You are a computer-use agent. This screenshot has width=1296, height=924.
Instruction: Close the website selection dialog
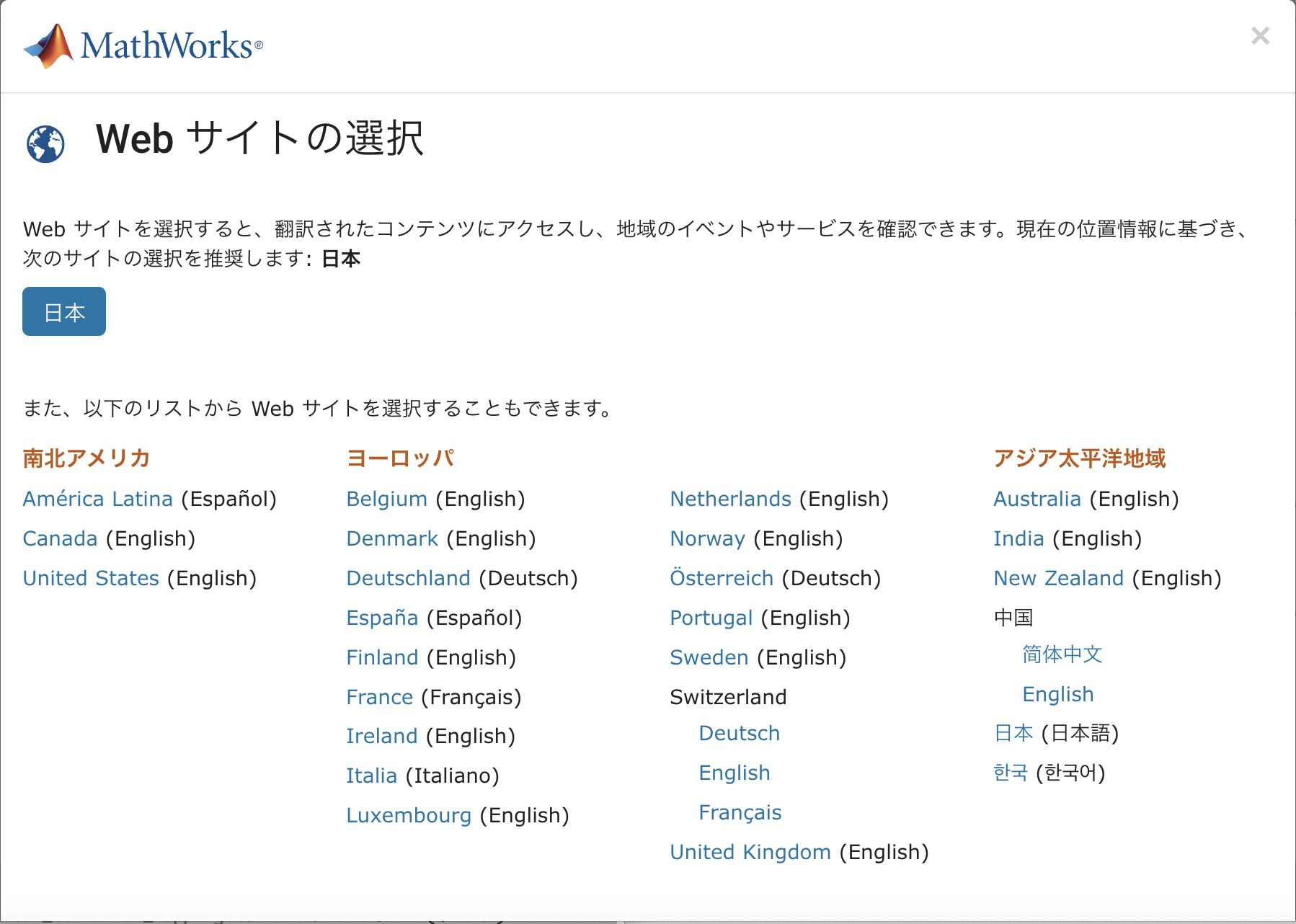point(1259,36)
